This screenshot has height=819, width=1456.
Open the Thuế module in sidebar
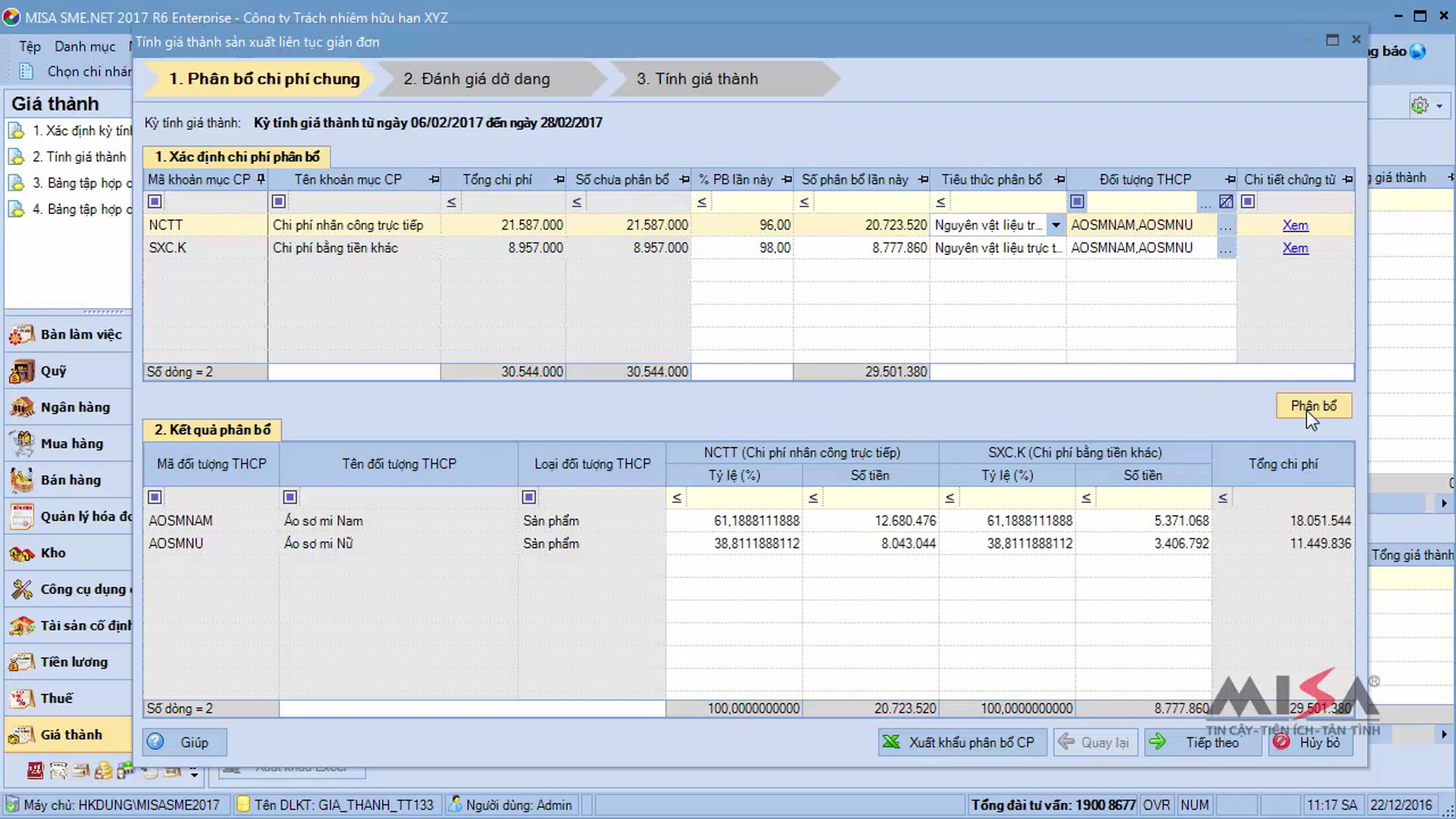point(68,698)
